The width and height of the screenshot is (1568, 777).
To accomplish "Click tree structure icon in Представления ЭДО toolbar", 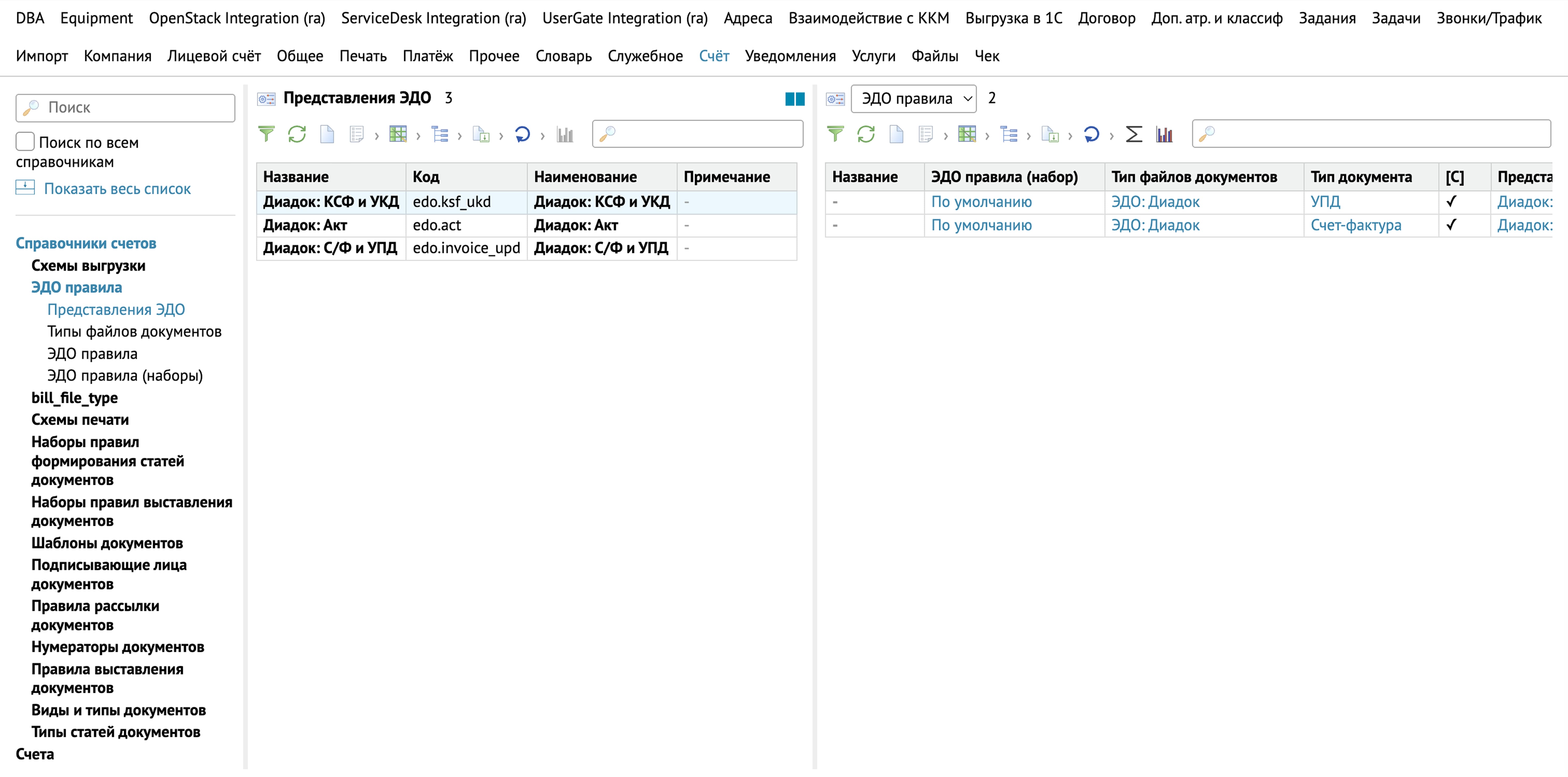I will point(439,134).
